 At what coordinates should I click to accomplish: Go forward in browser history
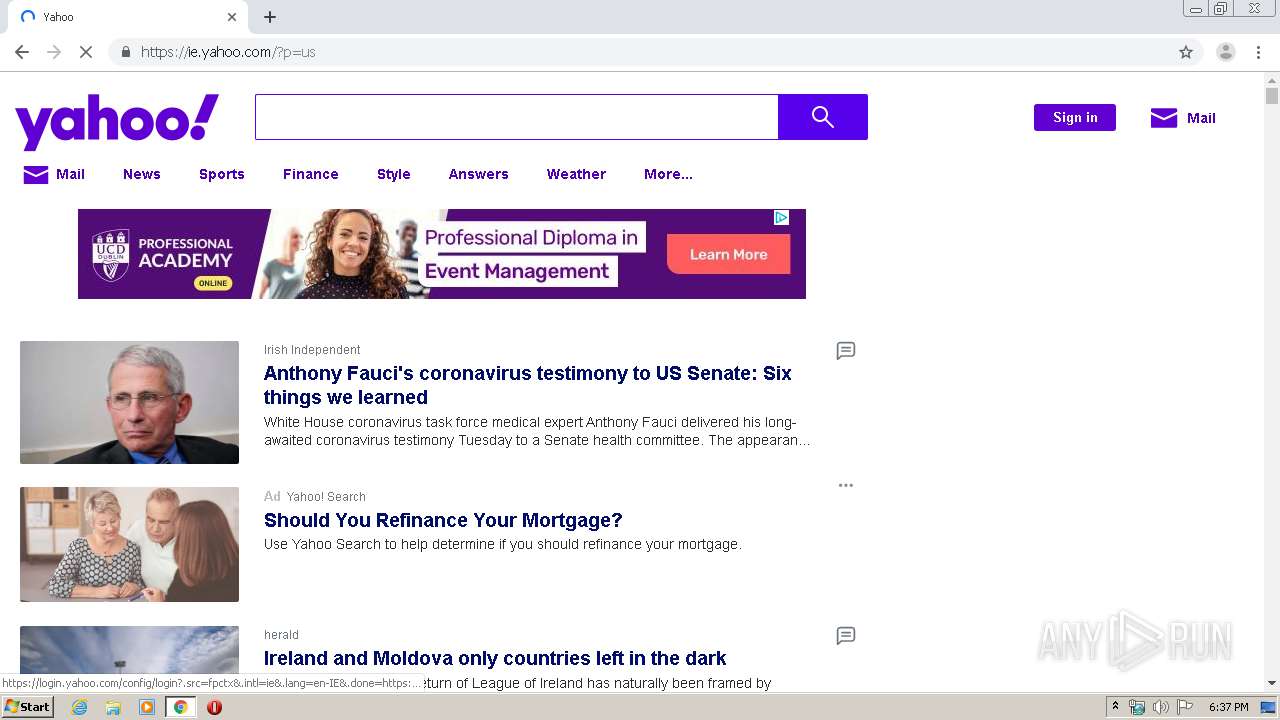pyautogui.click(x=54, y=52)
